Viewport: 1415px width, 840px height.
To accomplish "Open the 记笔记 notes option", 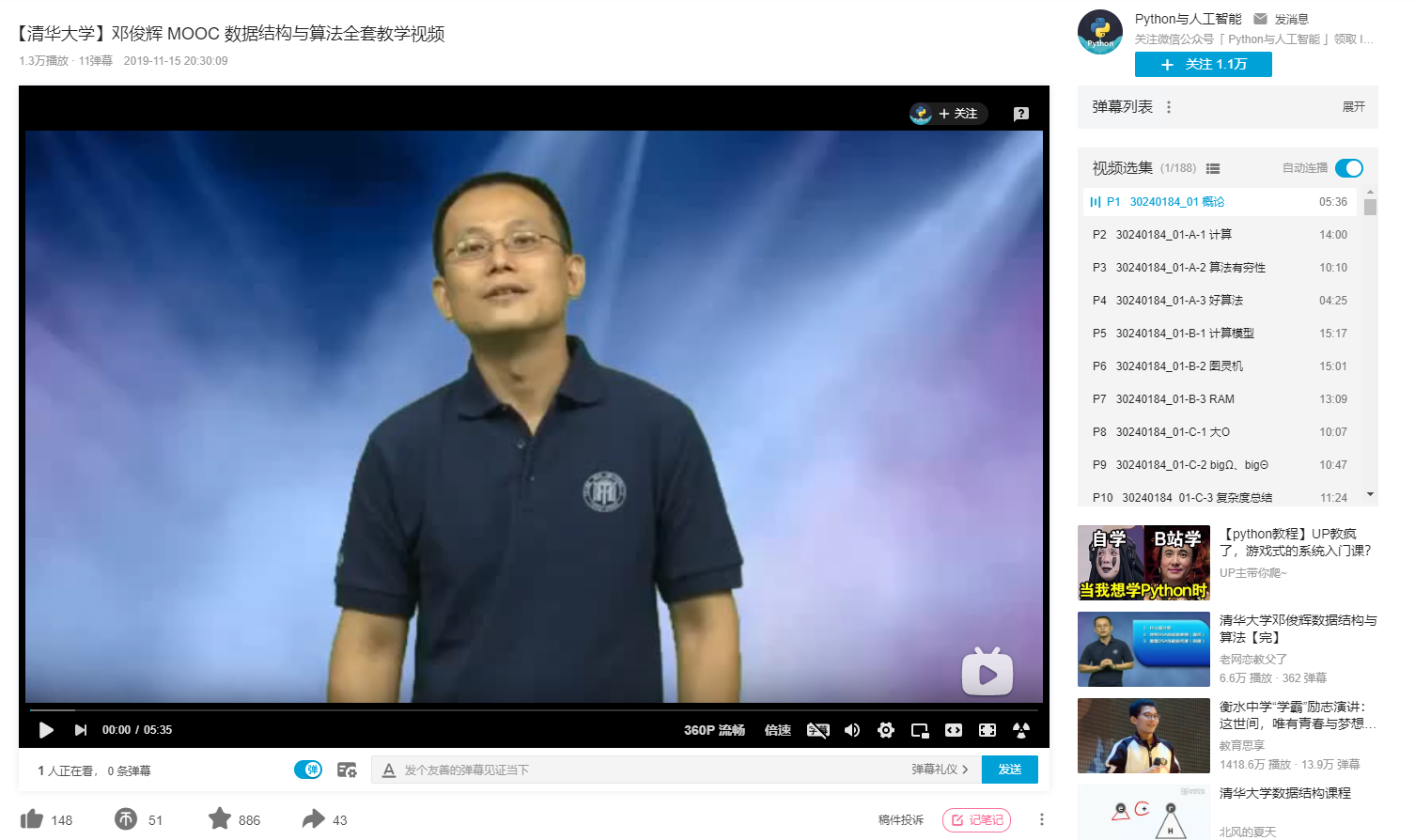I will [976, 819].
